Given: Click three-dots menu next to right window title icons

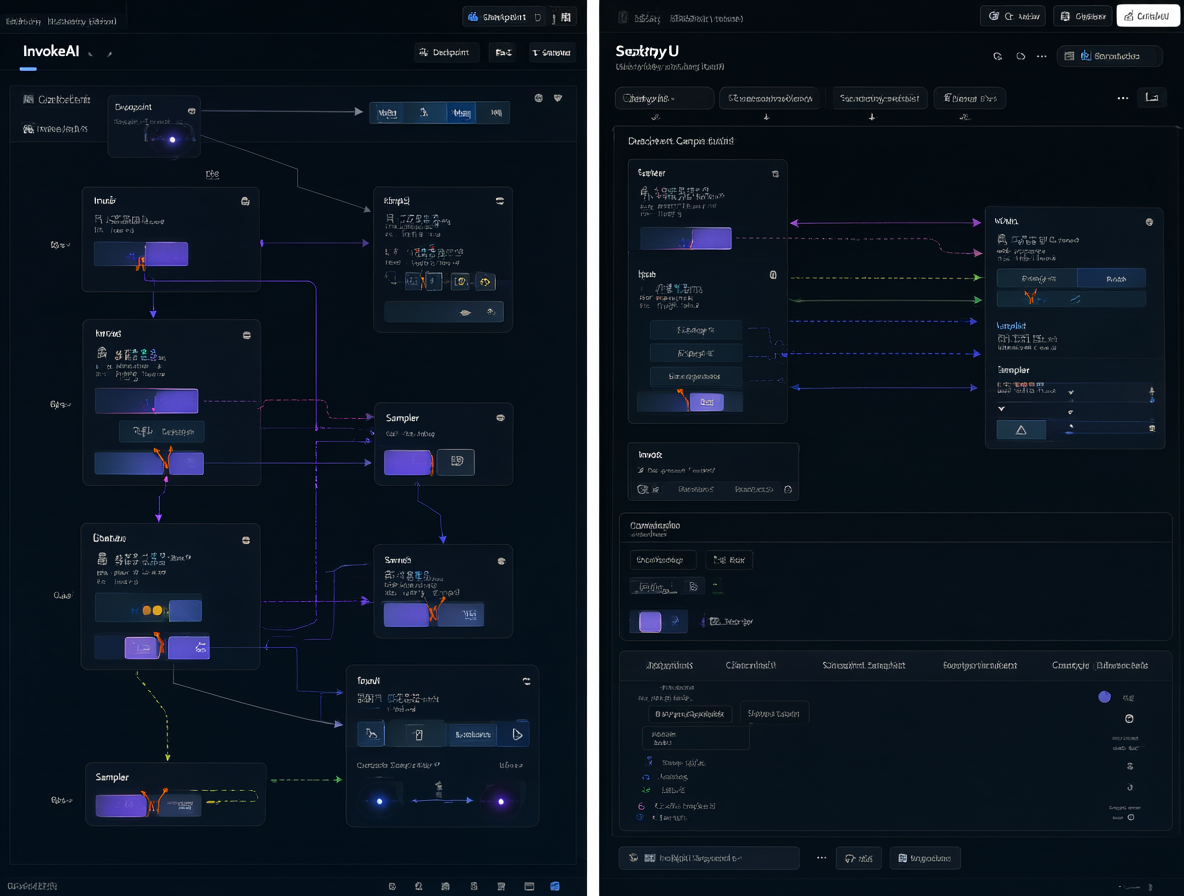Looking at the screenshot, I should [x=1041, y=57].
